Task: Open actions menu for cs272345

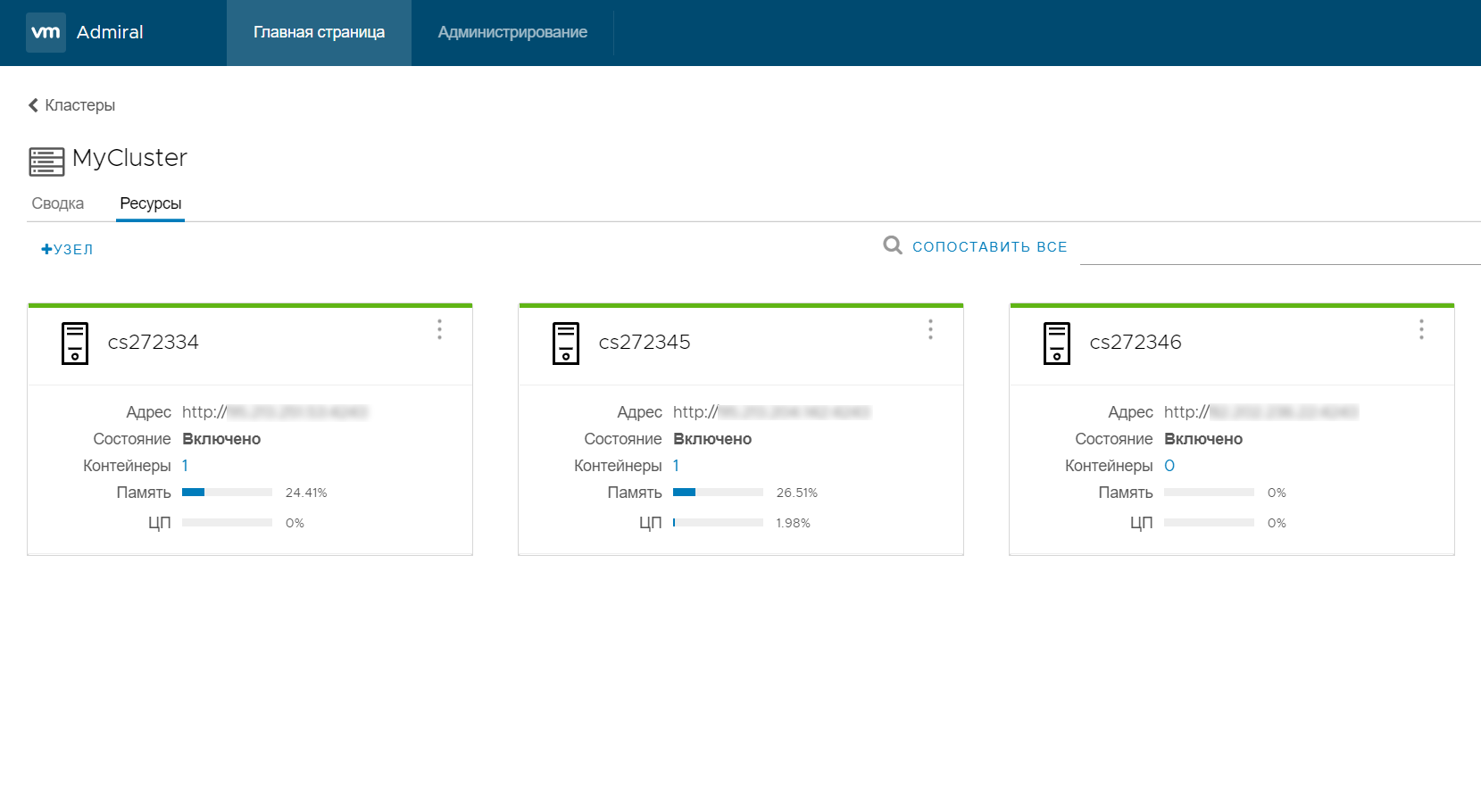Action: point(930,329)
